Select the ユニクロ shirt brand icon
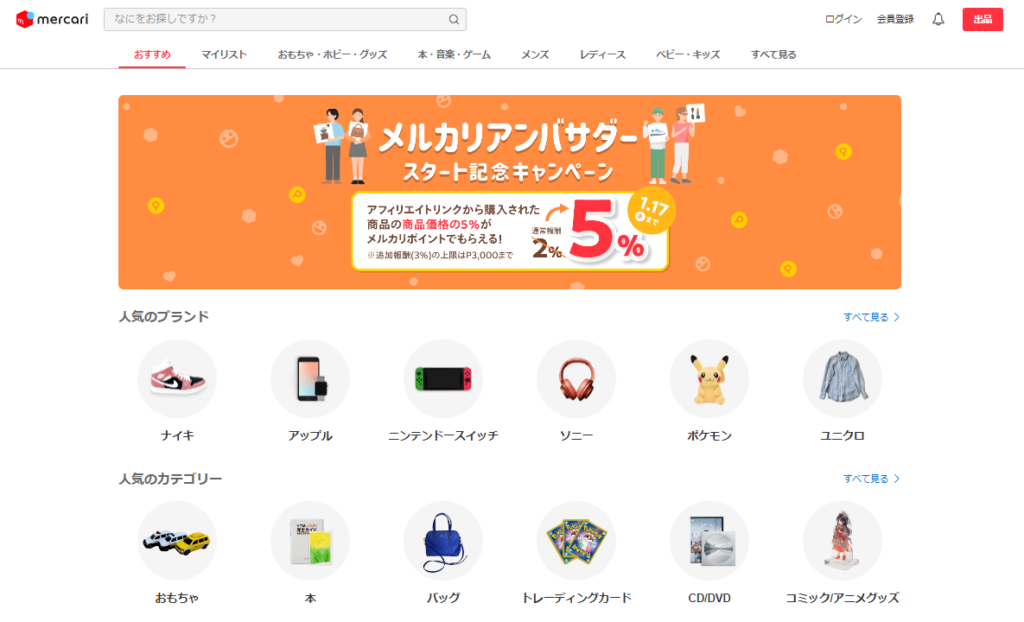 tap(842, 379)
